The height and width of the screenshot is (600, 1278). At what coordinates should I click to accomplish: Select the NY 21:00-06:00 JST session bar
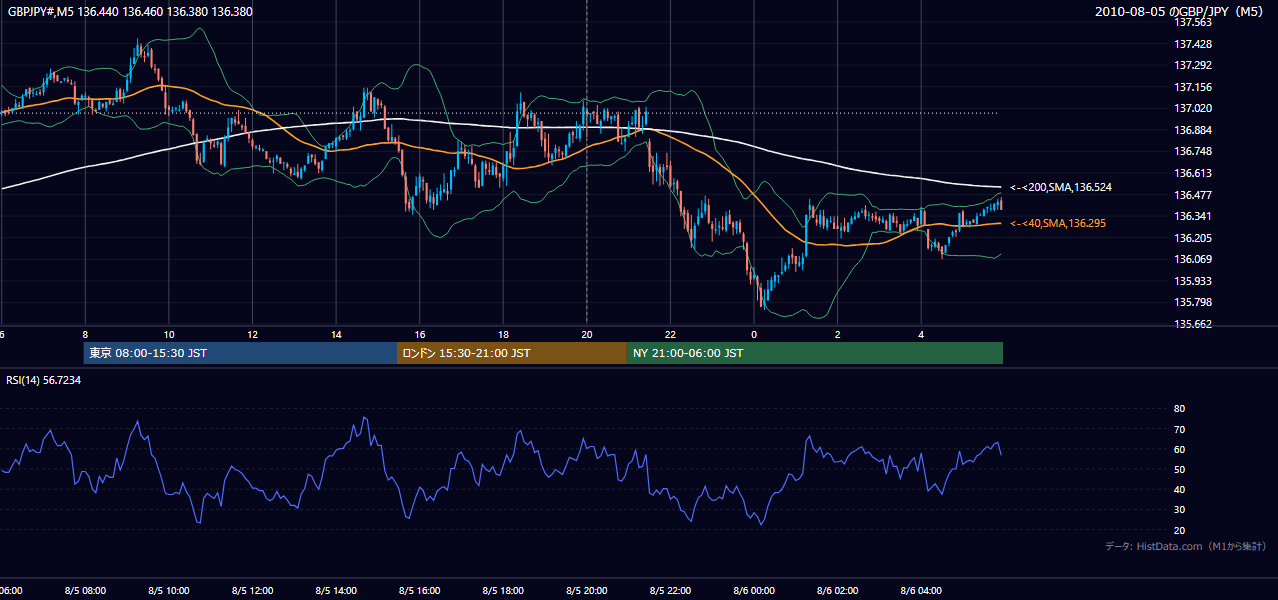[815, 353]
